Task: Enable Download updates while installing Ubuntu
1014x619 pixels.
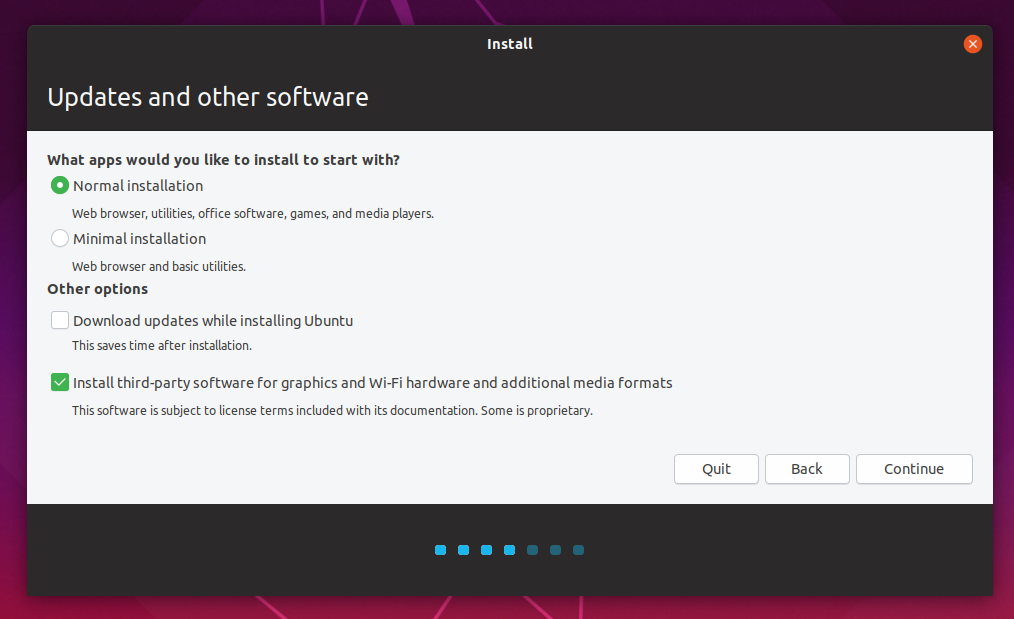Action: [59, 319]
